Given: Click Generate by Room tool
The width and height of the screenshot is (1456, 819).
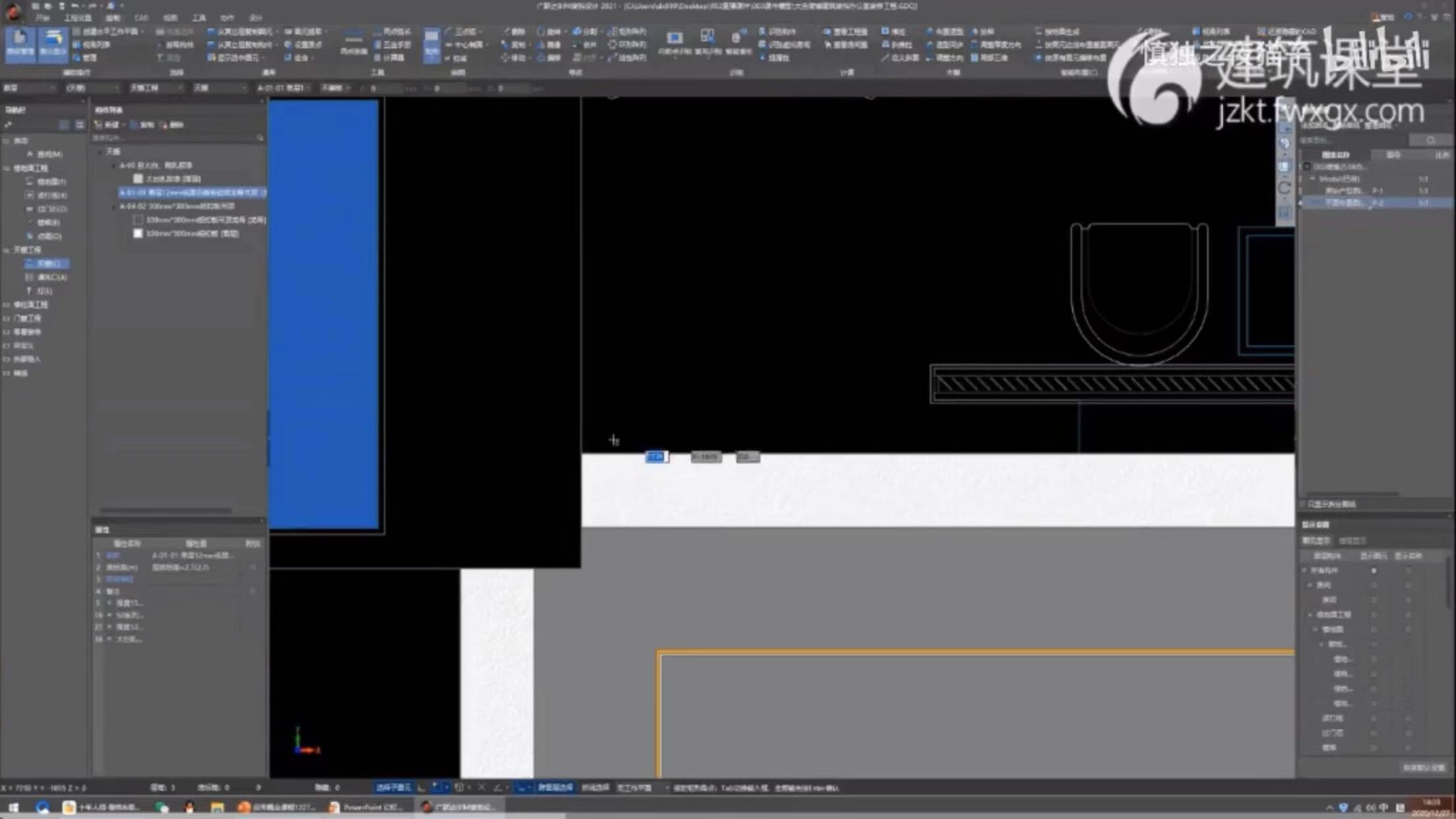Looking at the screenshot, I should (1057, 31).
